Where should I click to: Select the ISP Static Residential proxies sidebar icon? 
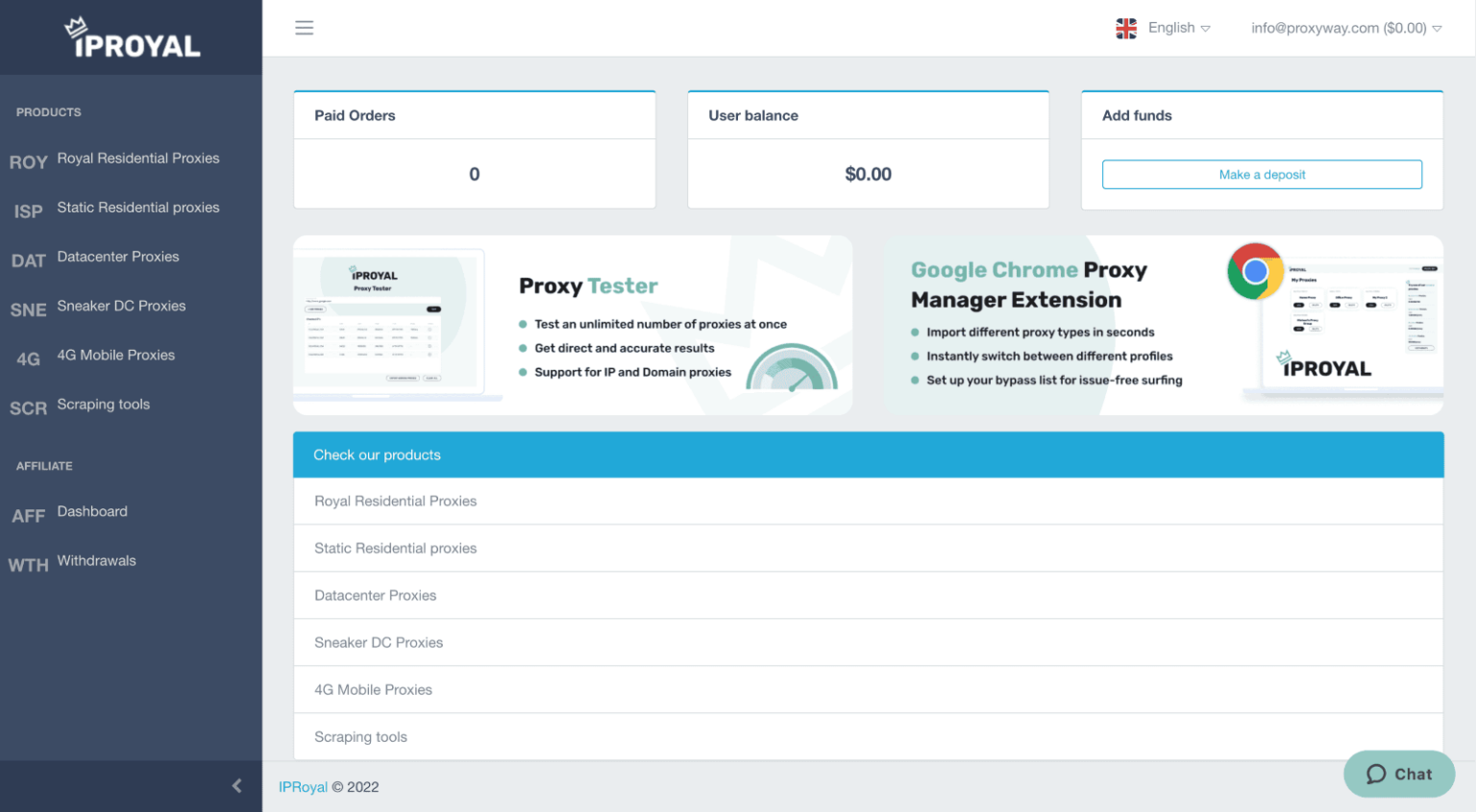pos(28,210)
